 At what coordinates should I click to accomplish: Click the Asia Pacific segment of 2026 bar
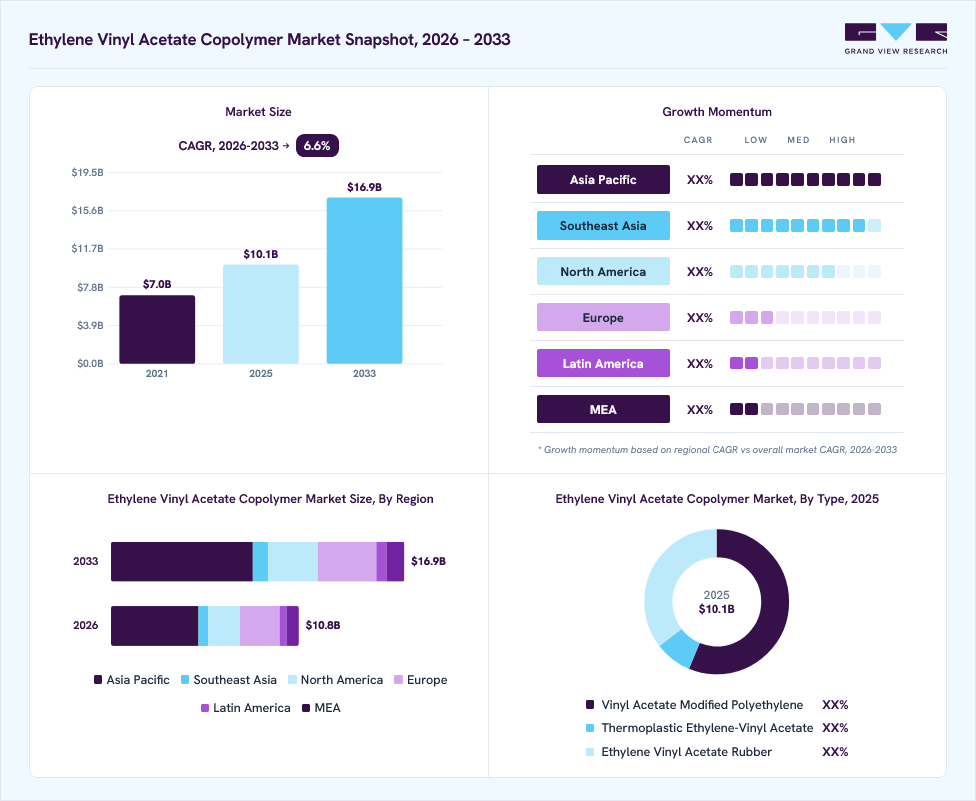[154, 625]
